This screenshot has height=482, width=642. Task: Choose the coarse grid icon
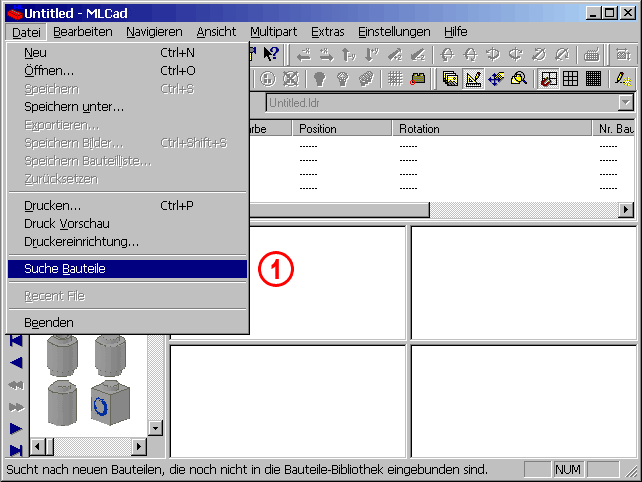click(570, 79)
